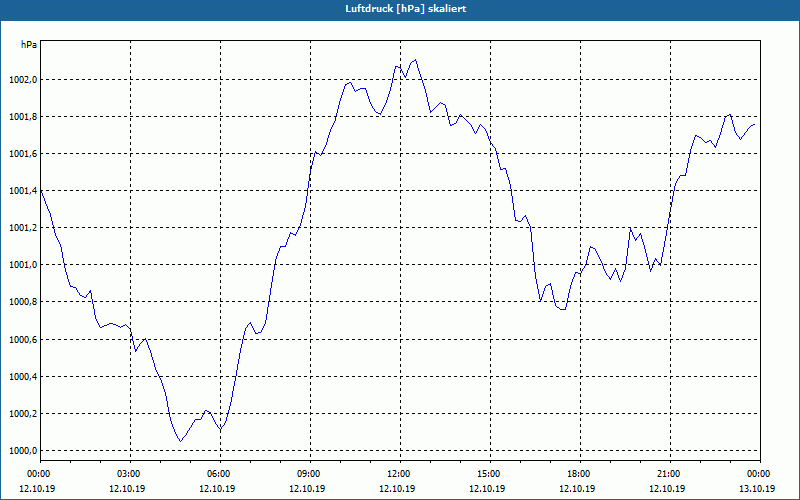Select the 1000,4 y-axis label
Viewport: 800px width, 500px height.
point(23,377)
